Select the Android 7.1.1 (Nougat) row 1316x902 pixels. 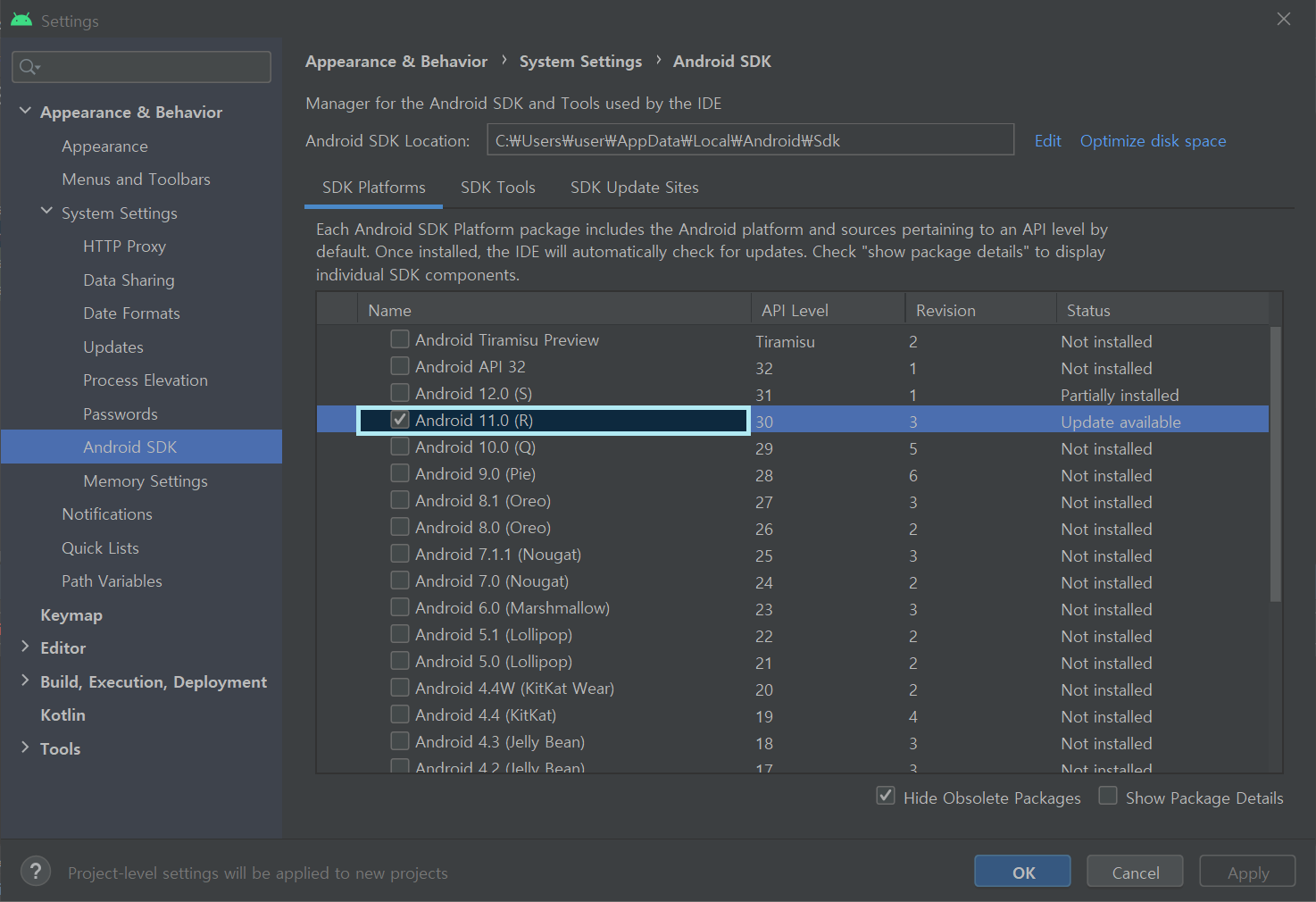coord(793,555)
